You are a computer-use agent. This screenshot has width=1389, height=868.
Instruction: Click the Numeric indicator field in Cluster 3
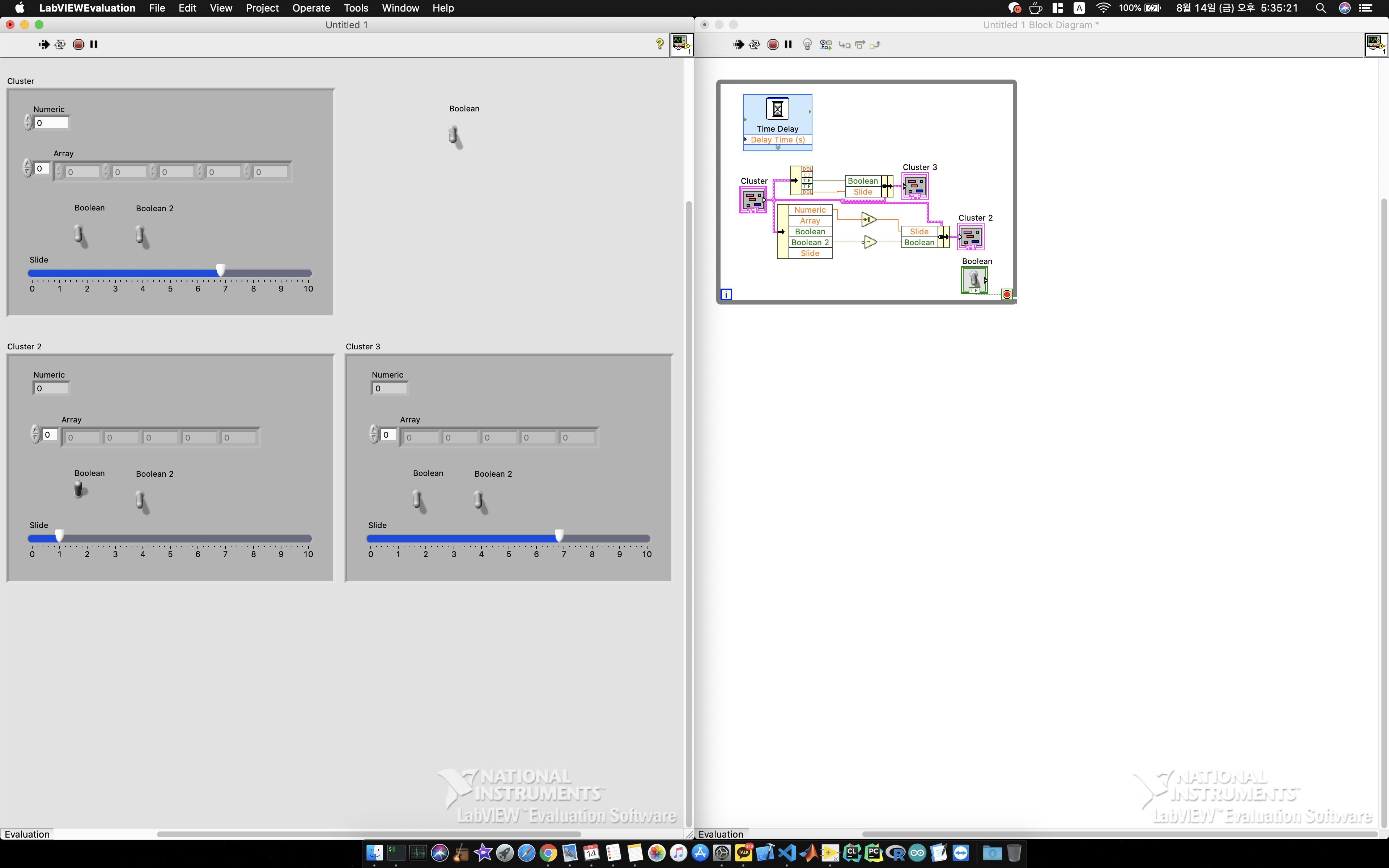coord(390,388)
